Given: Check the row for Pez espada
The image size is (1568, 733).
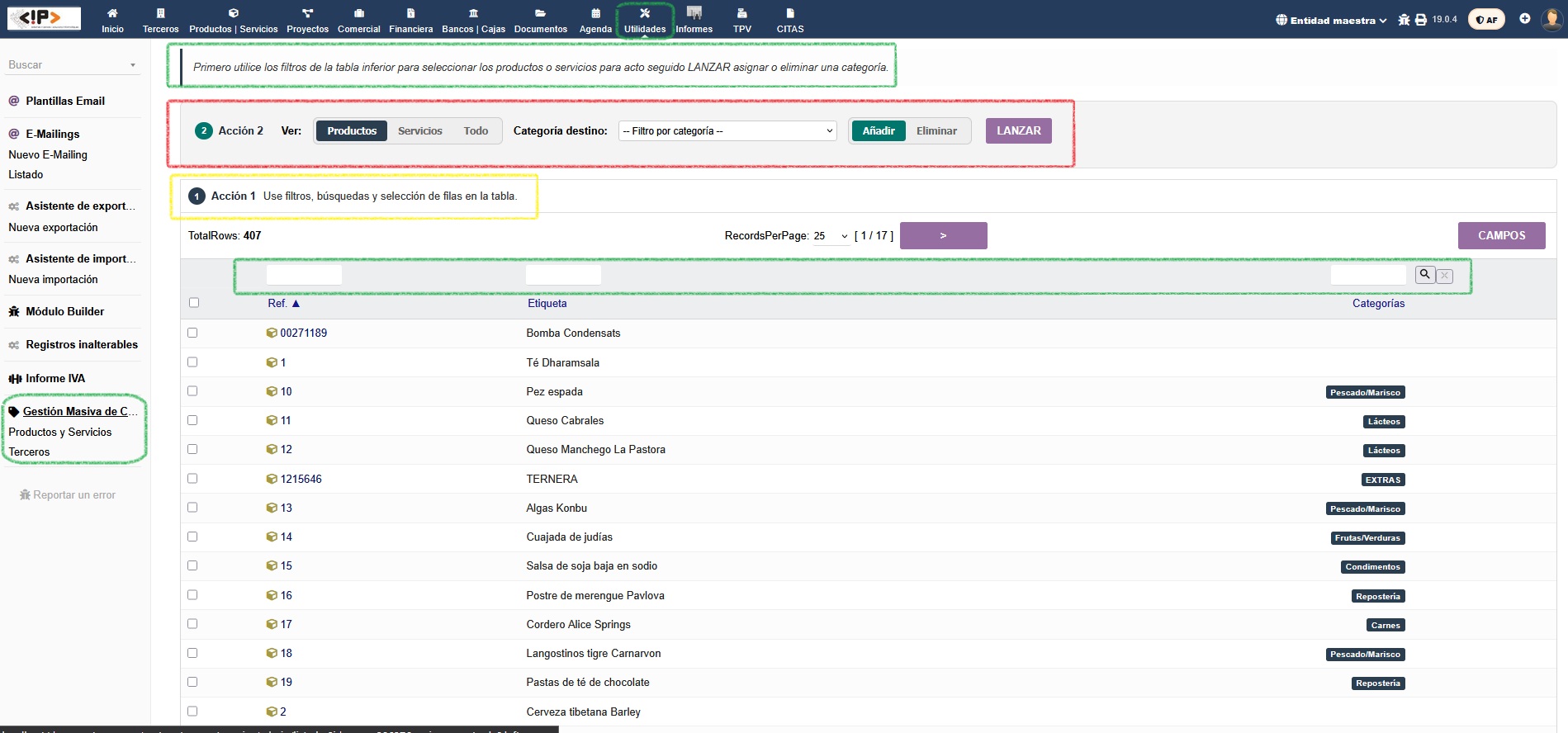Looking at the screenshot, I should pos(192,390).
